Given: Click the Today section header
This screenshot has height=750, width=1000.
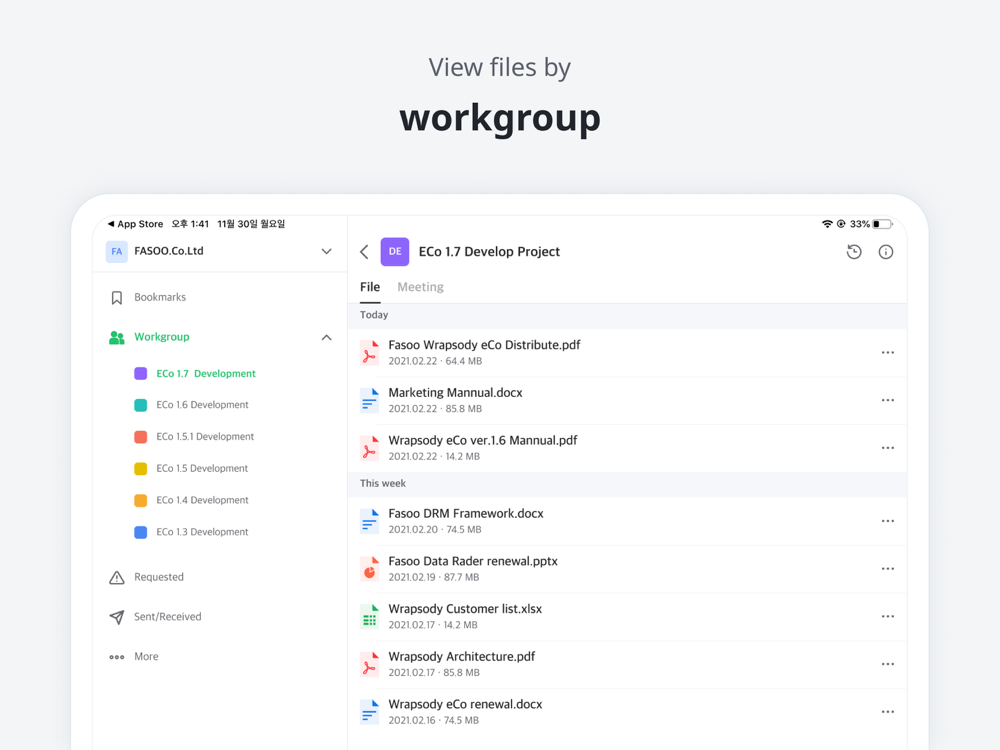Looking at the screenshot, I should (627, 315).
